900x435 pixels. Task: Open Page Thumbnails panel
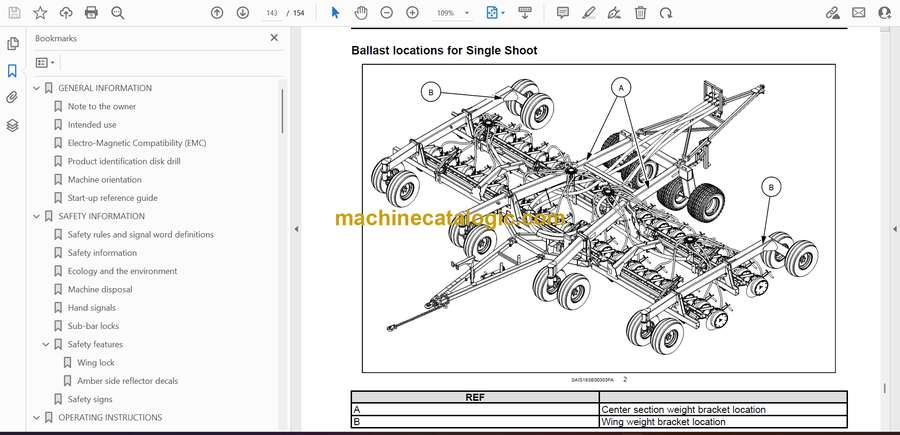[13, 44]
